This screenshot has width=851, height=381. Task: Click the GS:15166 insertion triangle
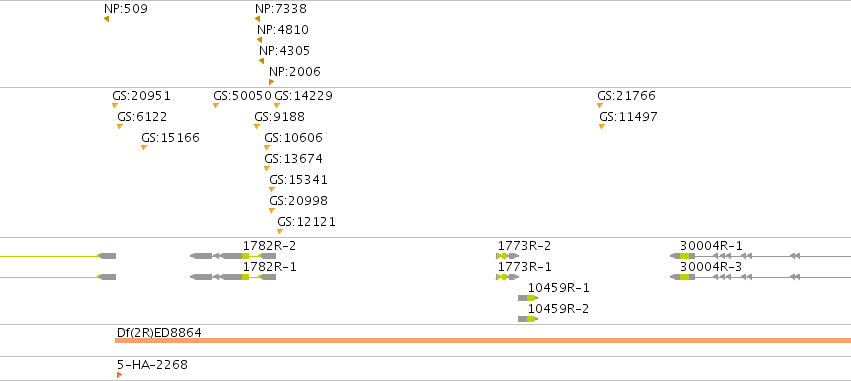(144, 148)
